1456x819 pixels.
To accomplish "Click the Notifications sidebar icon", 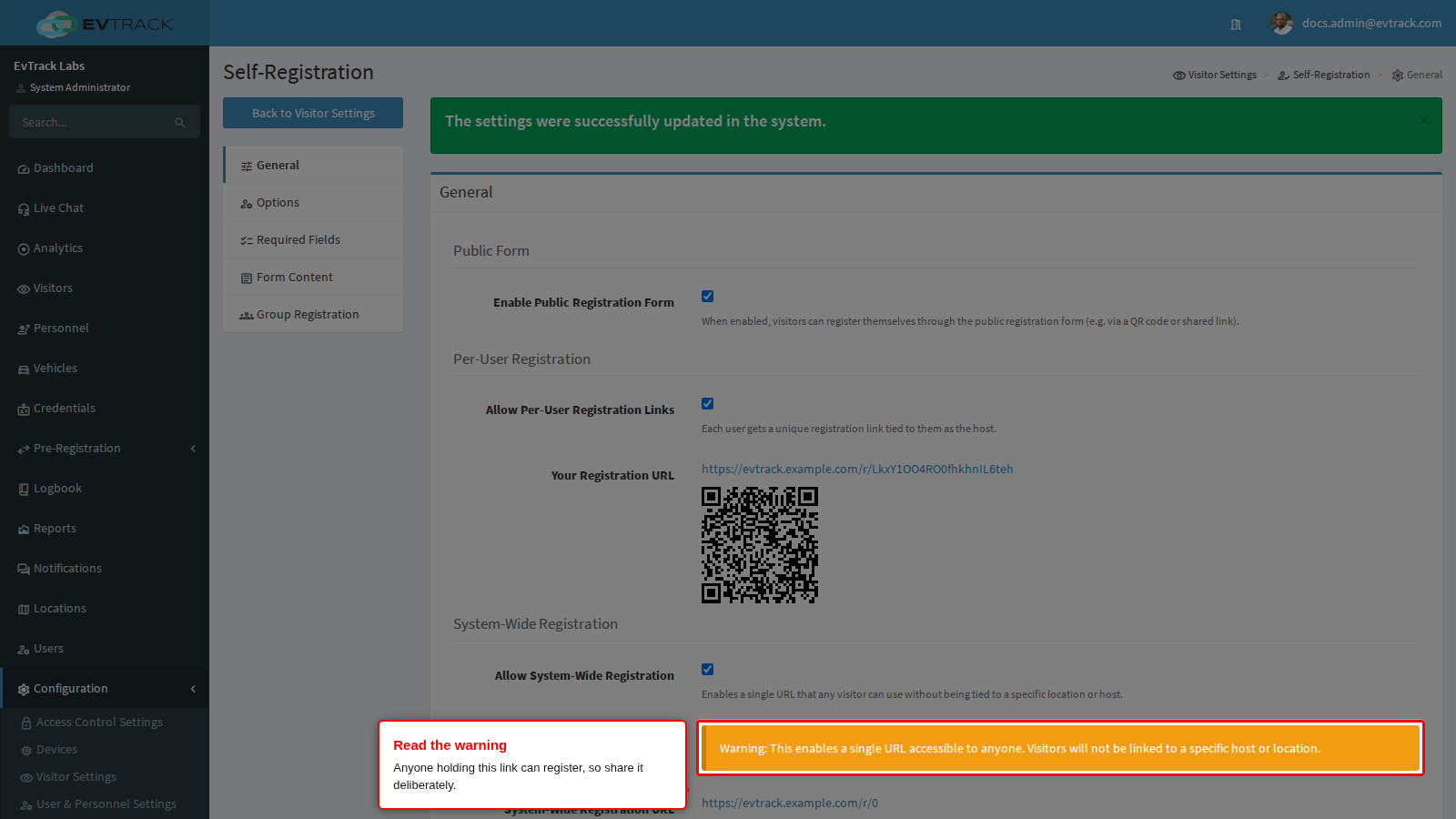I will pos(24,570).
